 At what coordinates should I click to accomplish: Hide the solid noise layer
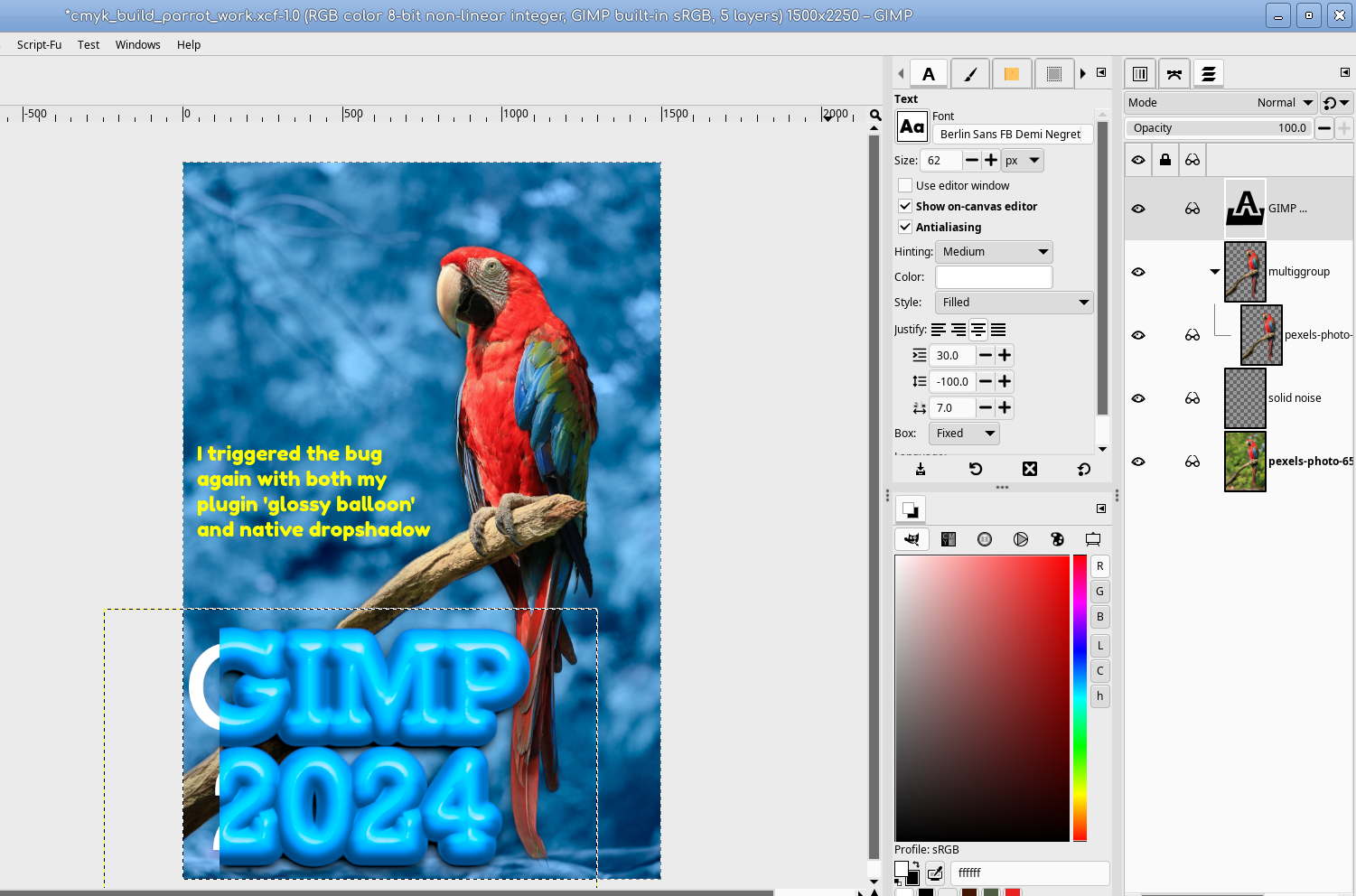pyautogui.click(x=1138, y=398)
